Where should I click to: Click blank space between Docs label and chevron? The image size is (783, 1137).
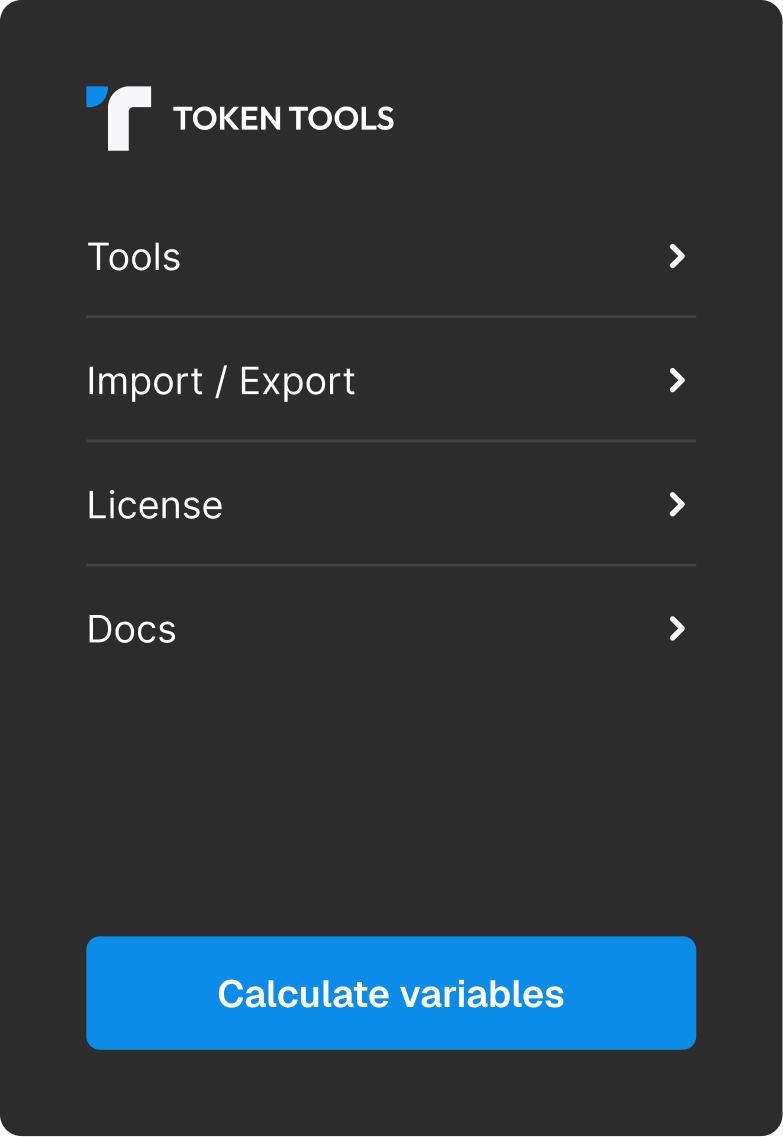coord(420,629)
